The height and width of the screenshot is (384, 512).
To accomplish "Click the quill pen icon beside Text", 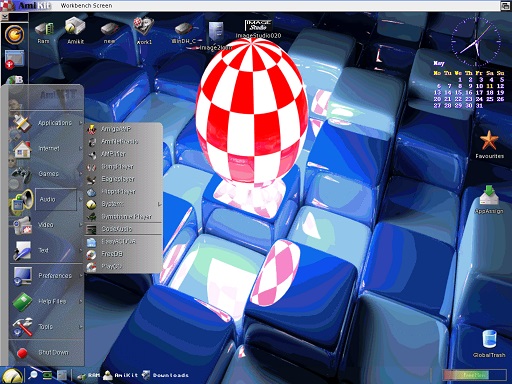I will click(x=22, y=251).
